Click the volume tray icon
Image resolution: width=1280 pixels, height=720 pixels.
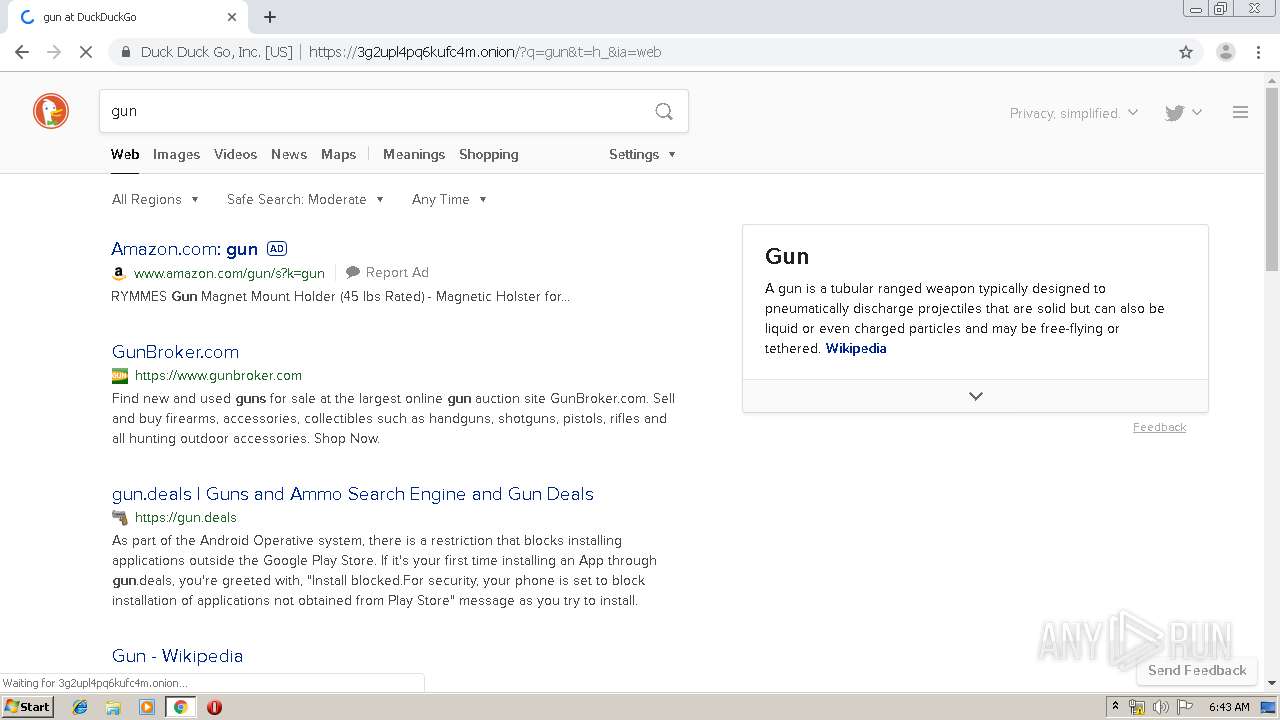click(1161, 707)
